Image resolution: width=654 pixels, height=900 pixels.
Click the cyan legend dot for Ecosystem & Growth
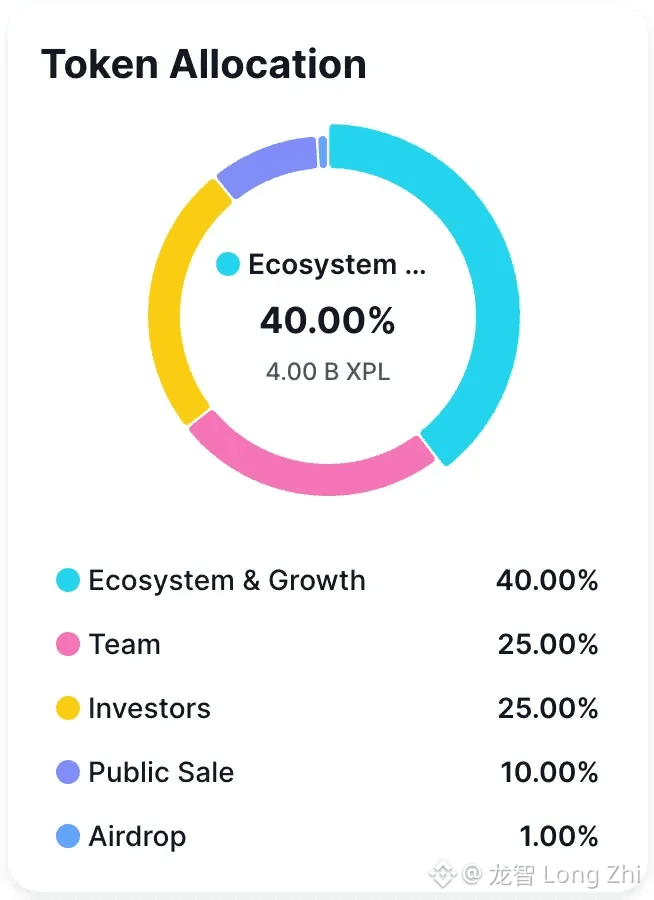coord(68,581)
